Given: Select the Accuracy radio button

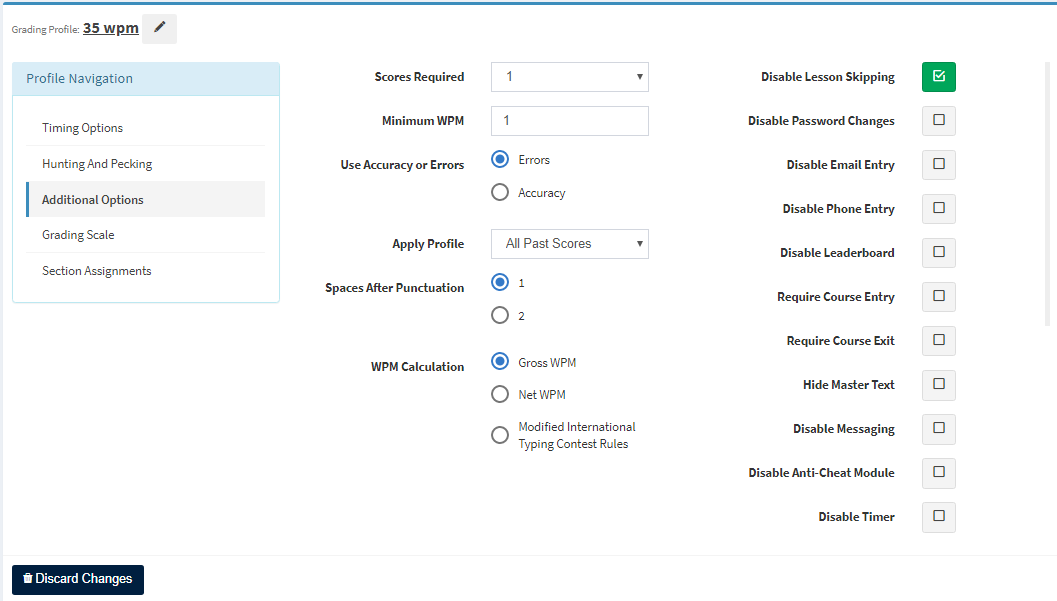Looking at the screenshot, I should click(x=499, y=192).
